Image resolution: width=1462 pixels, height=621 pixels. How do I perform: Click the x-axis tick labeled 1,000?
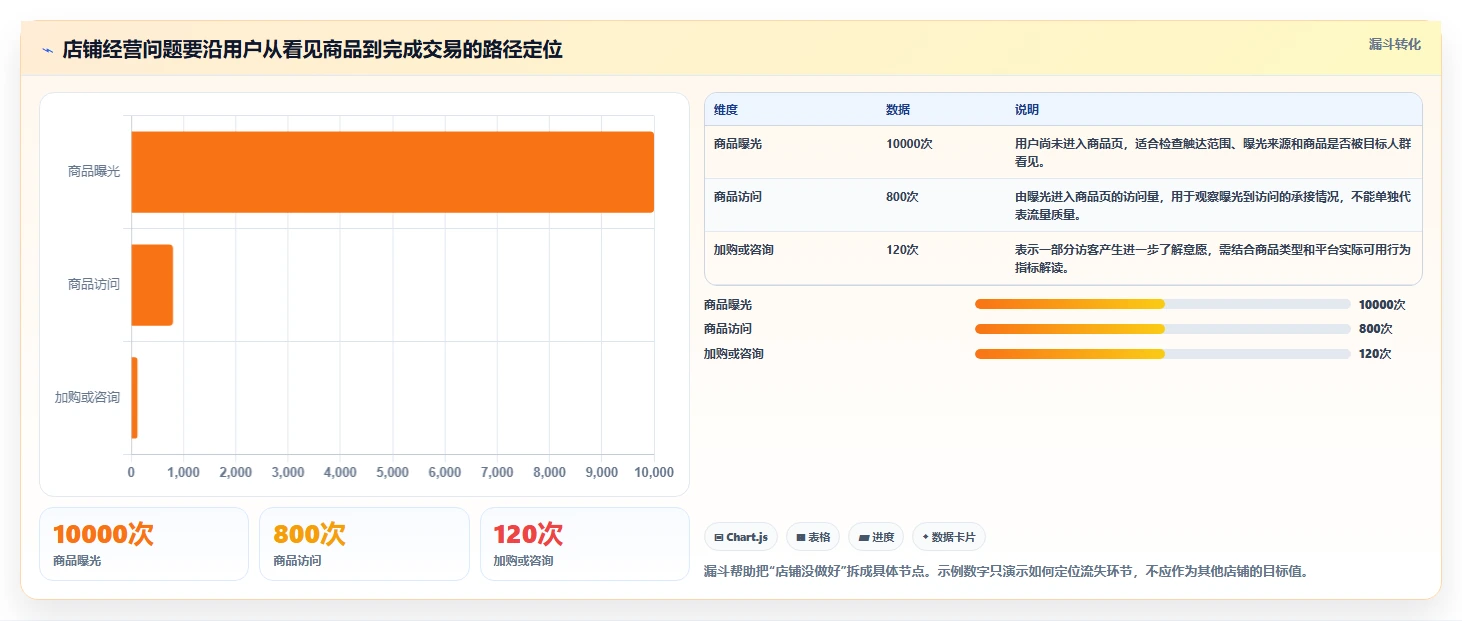183,473
